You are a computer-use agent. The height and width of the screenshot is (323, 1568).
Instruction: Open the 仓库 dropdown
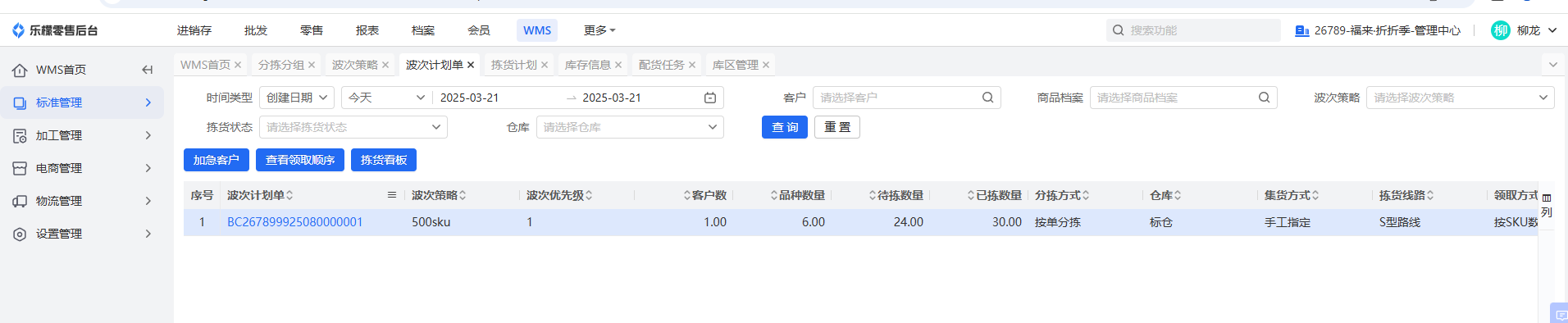[x=630, y=127]
